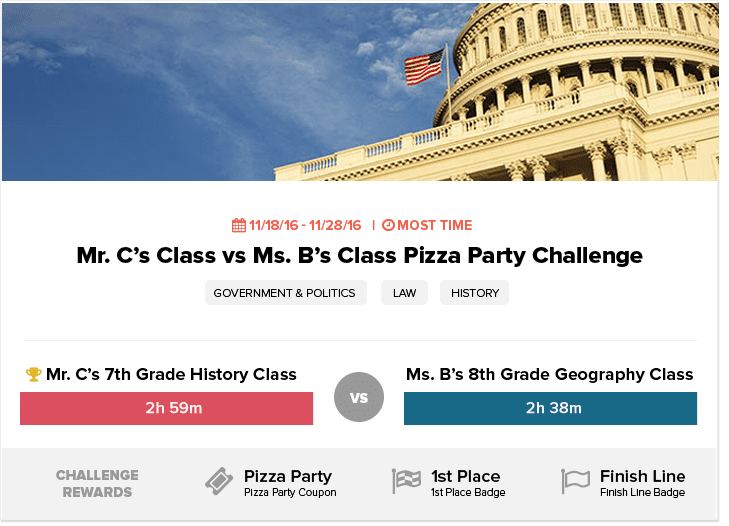Select the History tag
The height and width of the screenshot is (526, 729).
click(x=474, y=293)
